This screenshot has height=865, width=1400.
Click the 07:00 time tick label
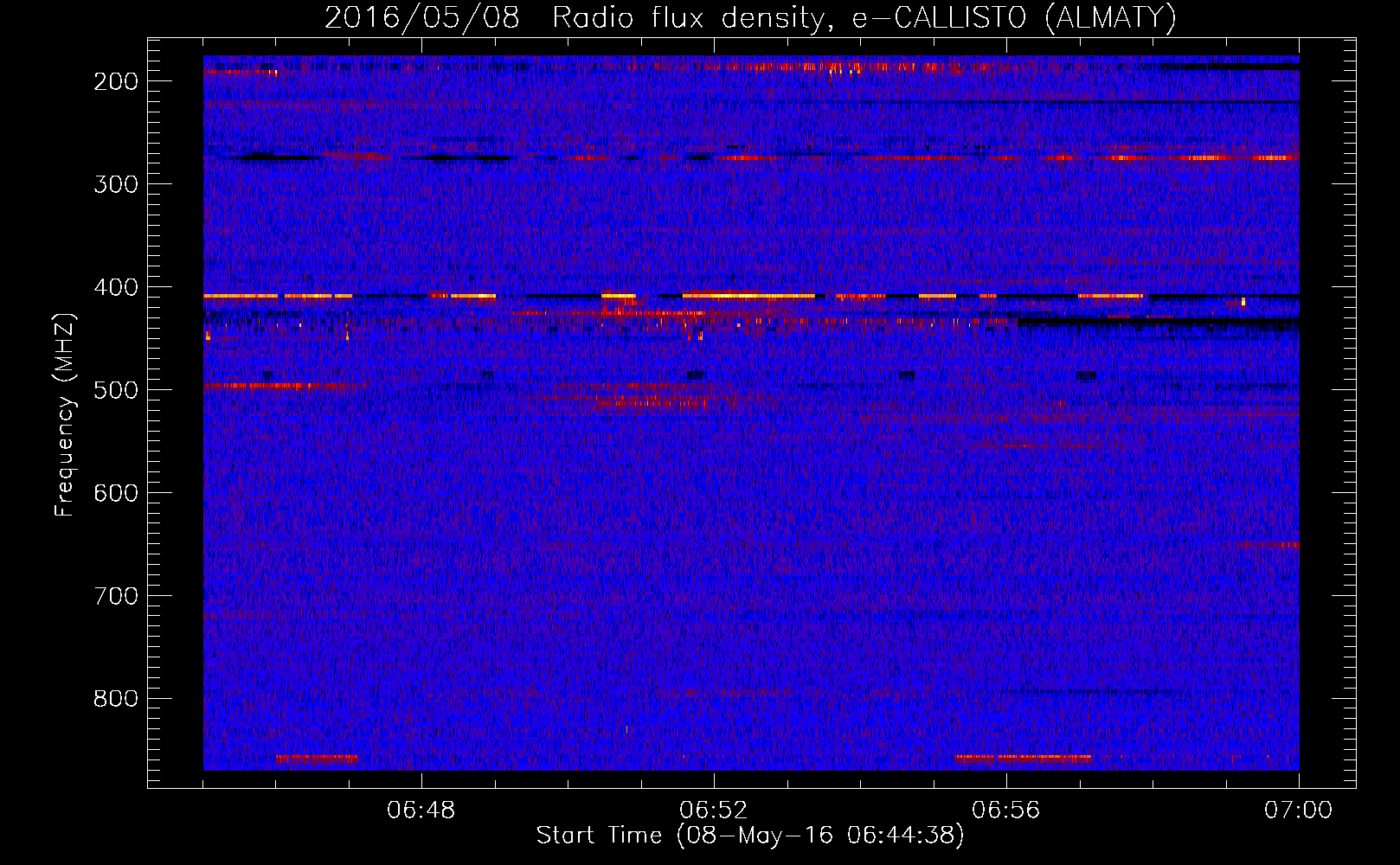(x=1299, y=811)
